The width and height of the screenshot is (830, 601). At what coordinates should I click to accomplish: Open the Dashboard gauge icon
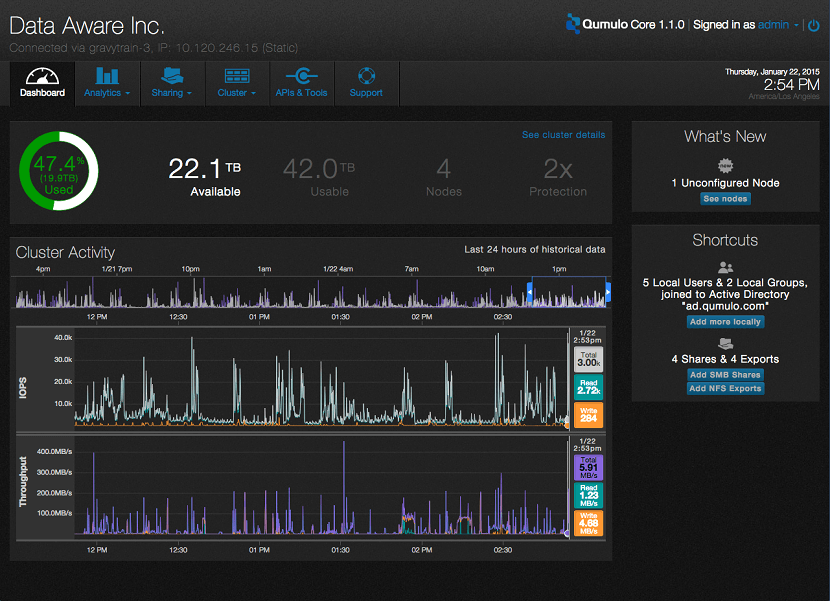pyautogui.click(x=42, y=76)
